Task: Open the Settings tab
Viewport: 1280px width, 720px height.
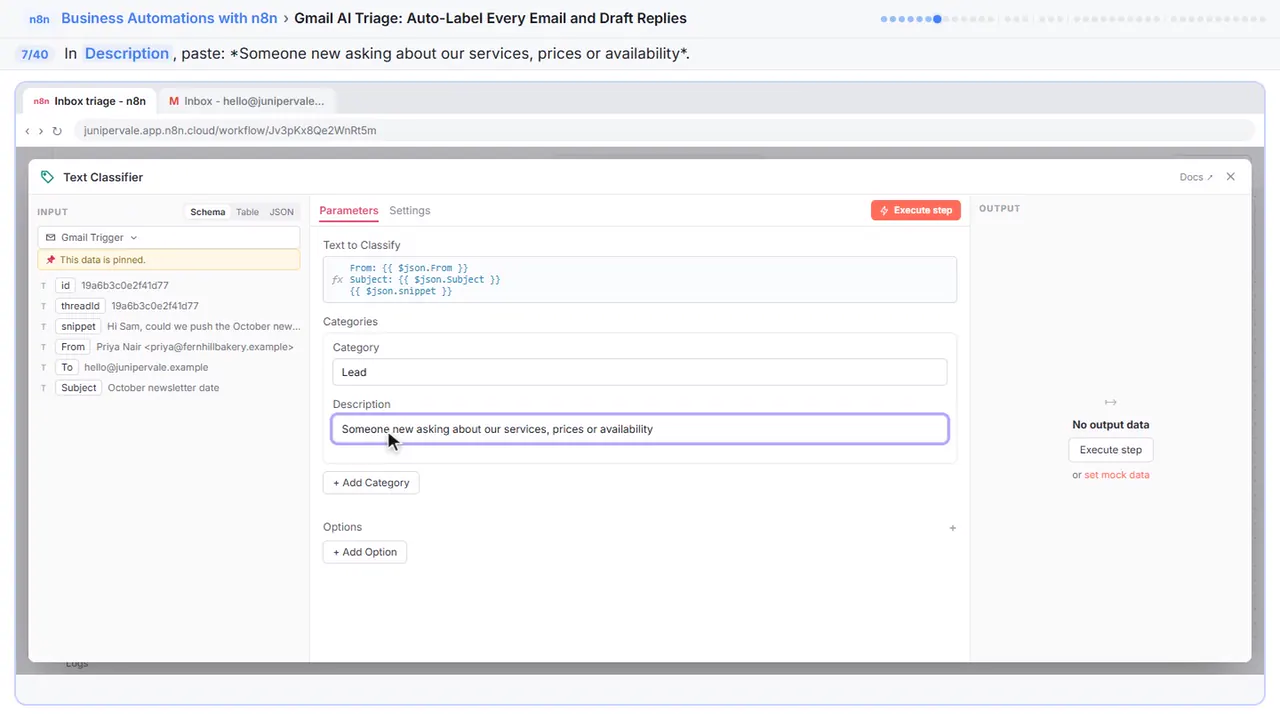Action: pyautogui.click(x=410, y=211)
